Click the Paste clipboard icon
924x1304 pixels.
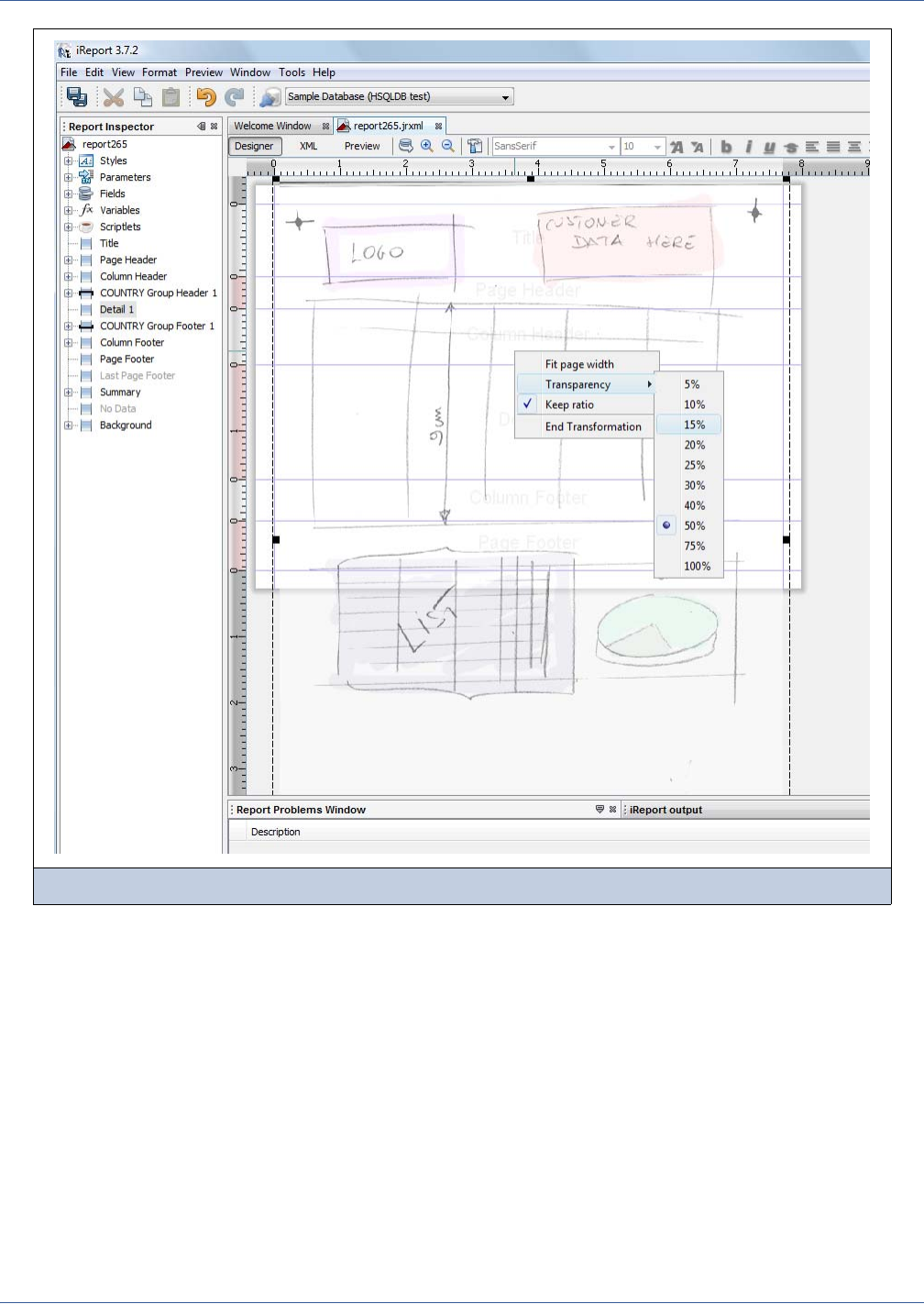pyautogui.click(x=170, y=97)
